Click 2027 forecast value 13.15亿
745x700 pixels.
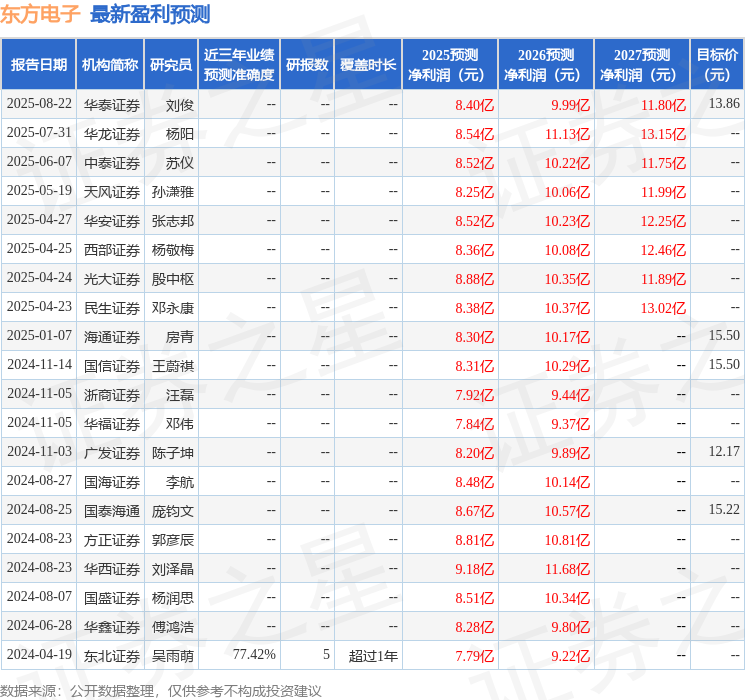(x=663, y=134)
